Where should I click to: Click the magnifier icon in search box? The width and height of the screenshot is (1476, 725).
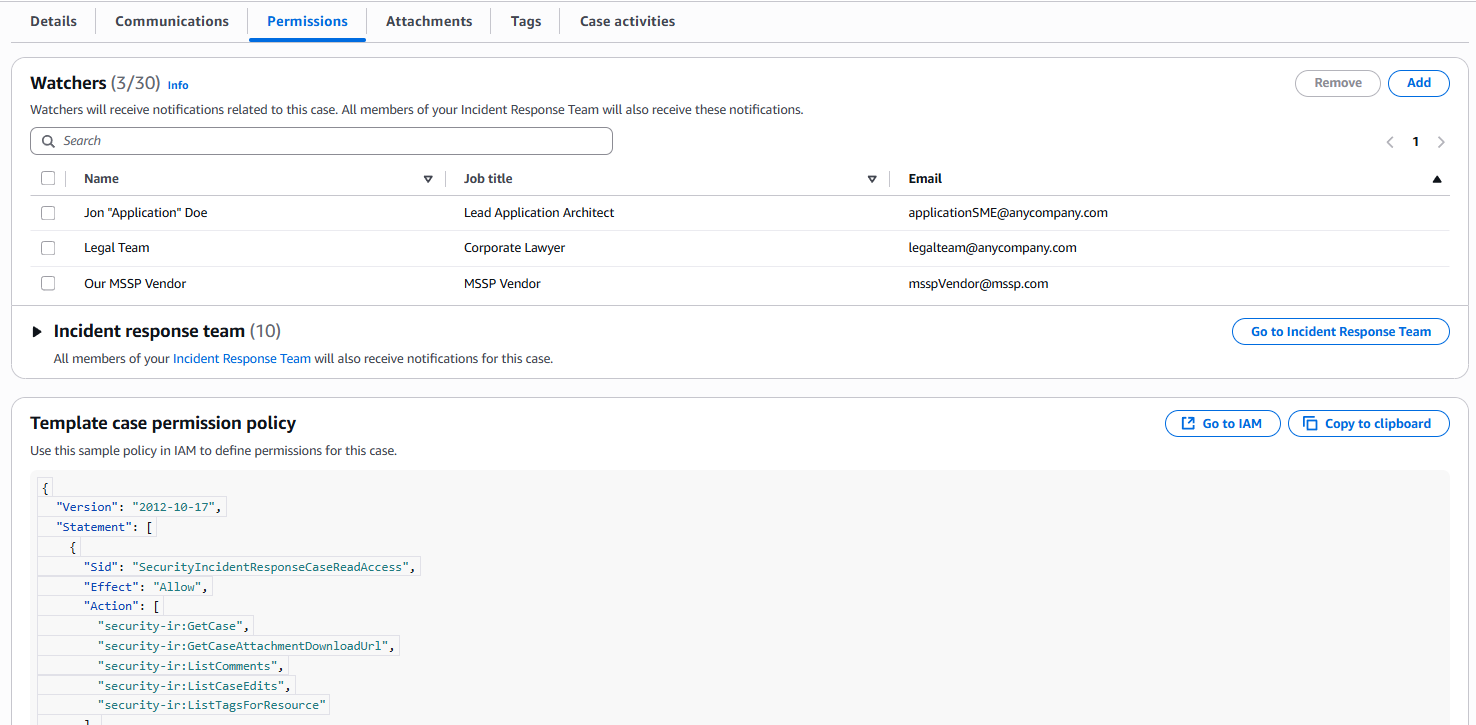[48, 141]
